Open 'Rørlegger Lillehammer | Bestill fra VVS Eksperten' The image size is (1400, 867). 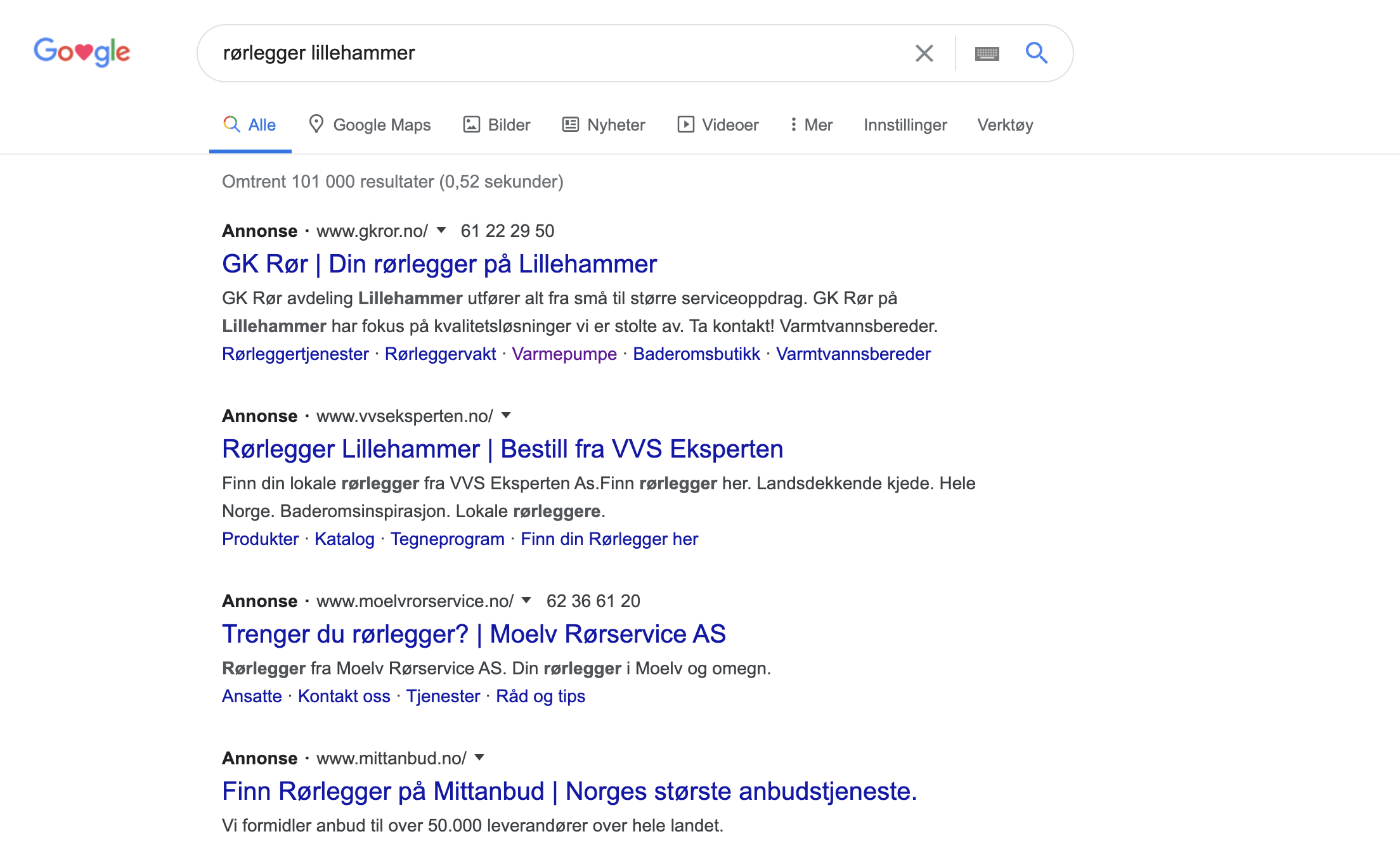[x=503, y=449]
